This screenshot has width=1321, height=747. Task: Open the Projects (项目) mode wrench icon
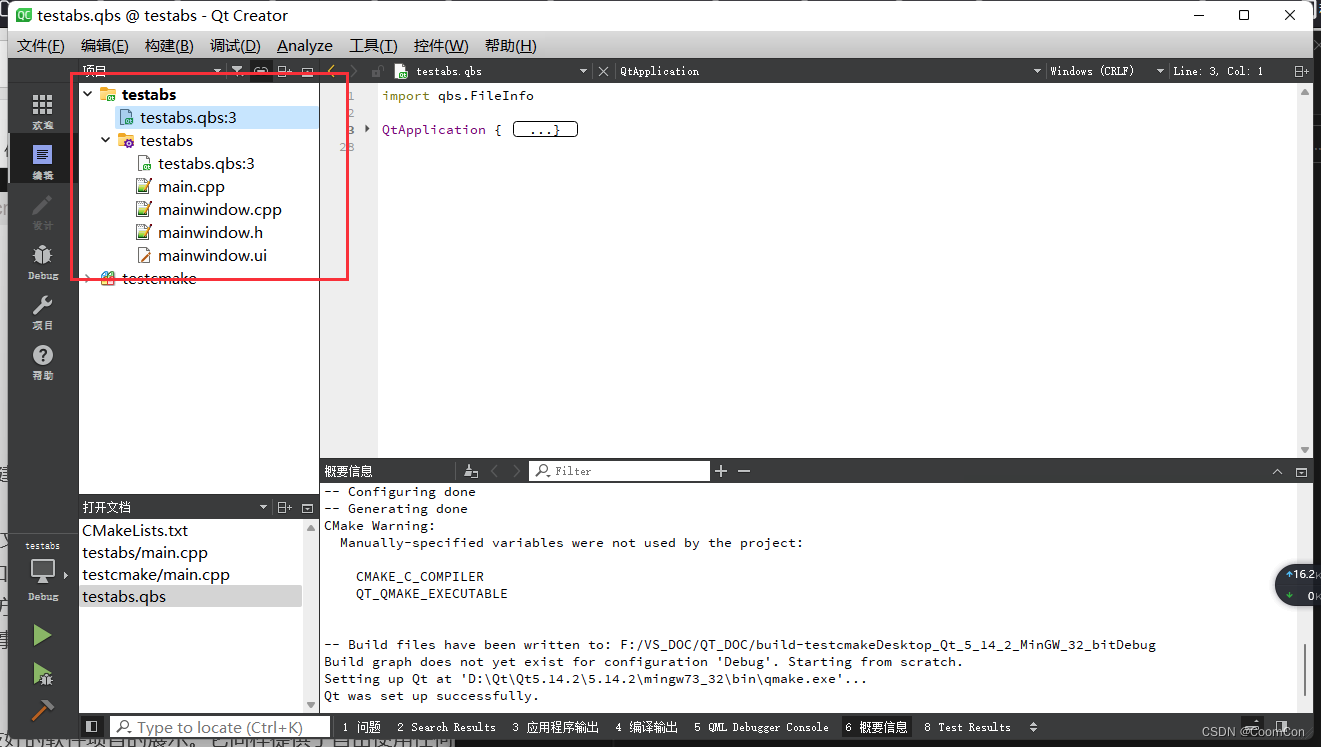pos(42,312)
